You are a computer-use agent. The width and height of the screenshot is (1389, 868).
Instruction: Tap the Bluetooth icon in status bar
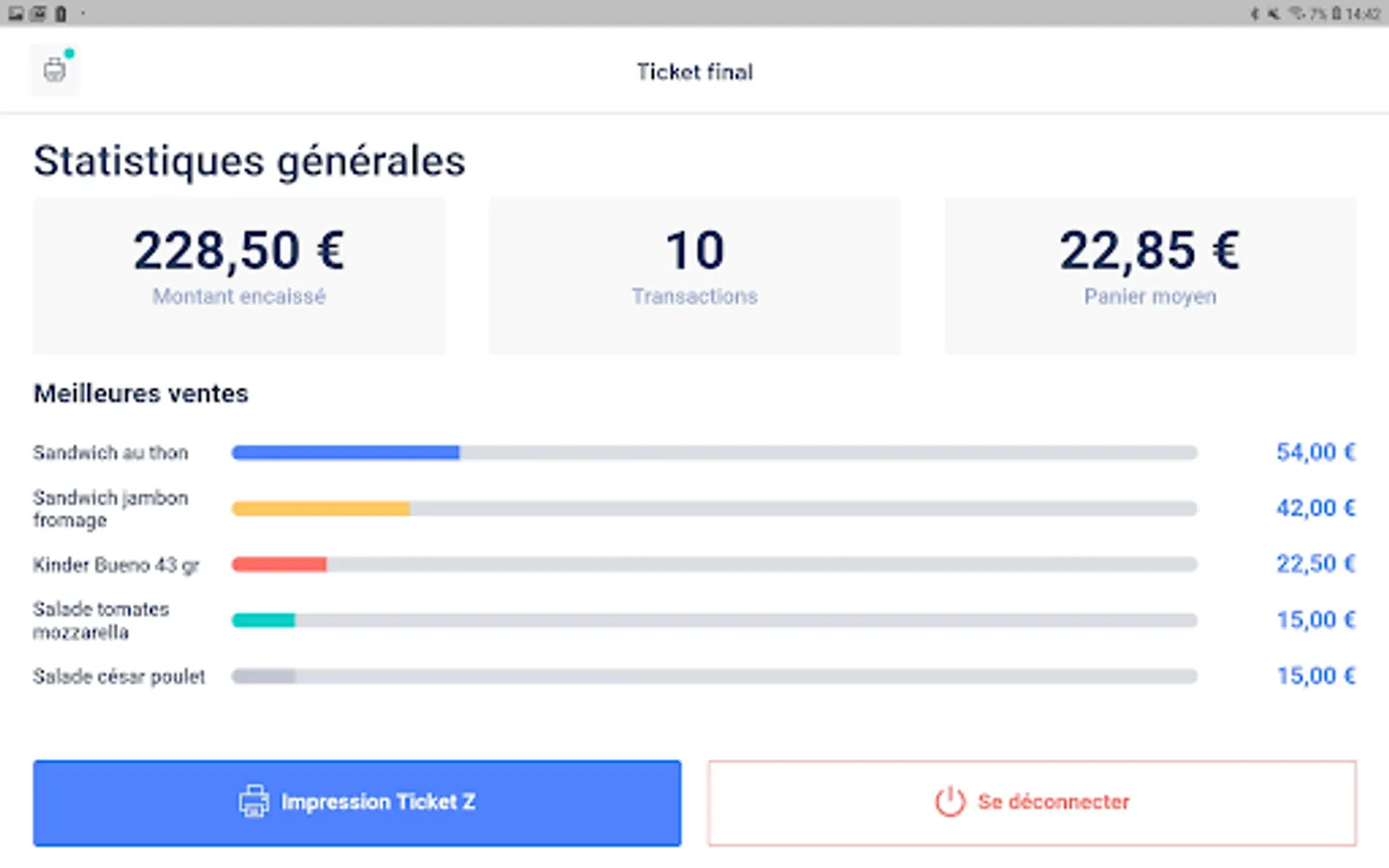tap(1255, 14)
